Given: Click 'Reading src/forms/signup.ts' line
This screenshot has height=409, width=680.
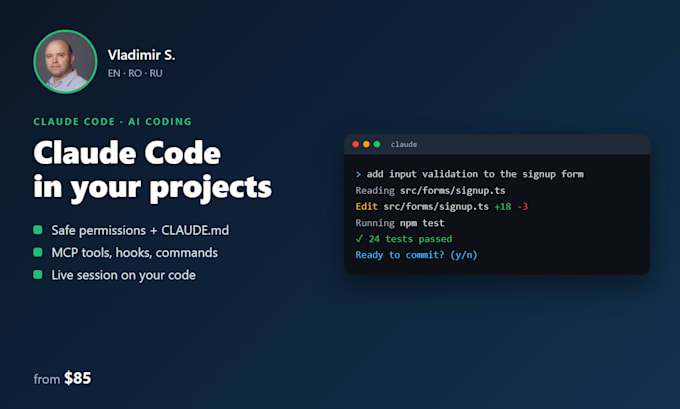Looking at the screenshot, I should pyautogui.click(x=430, y=190).
